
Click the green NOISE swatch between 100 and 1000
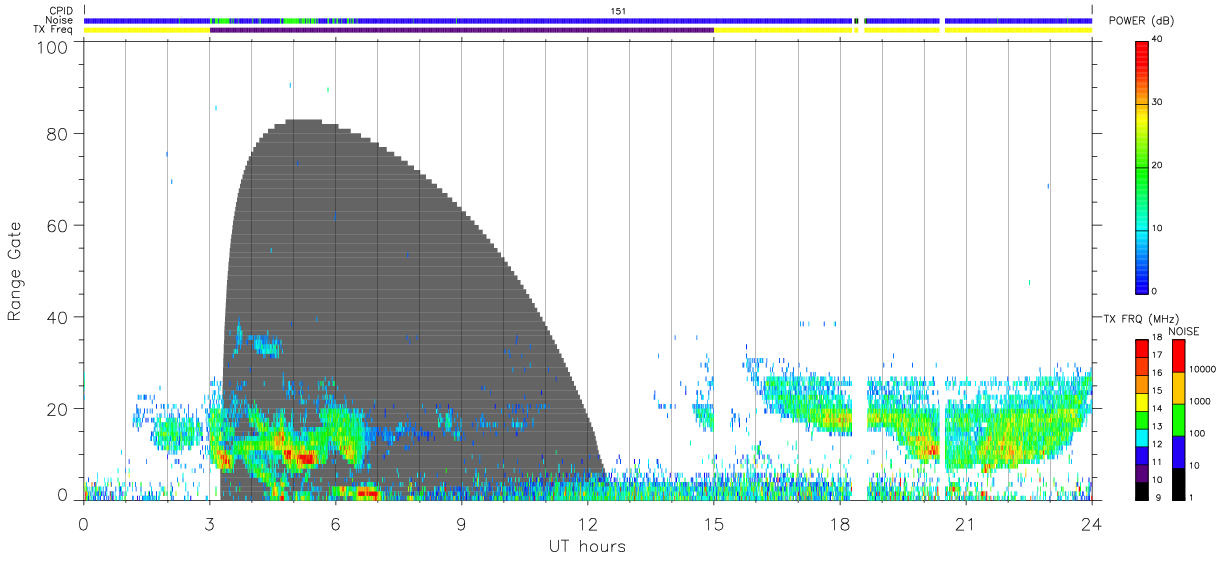(1178, 419)
